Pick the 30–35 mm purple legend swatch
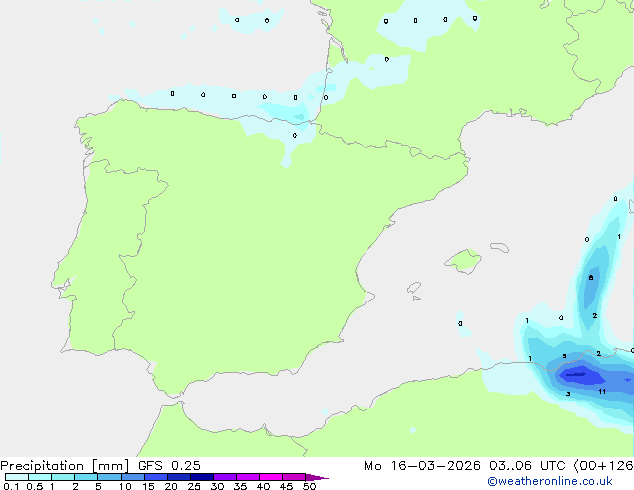The height and width of the screenshot is (490, 634). [x=225, y=477]
